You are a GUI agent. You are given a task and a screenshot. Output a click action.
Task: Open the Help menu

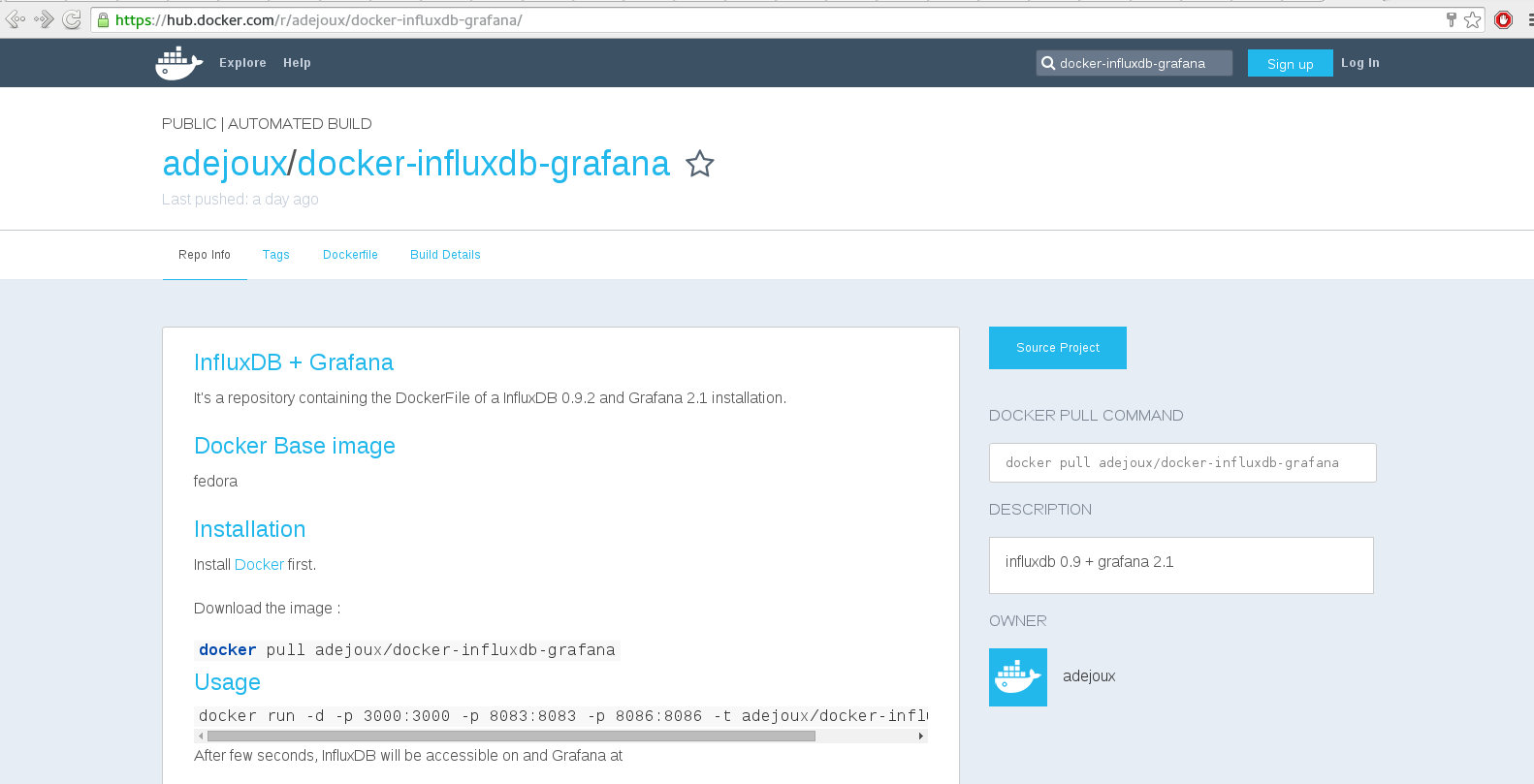(x=297, y=63)
